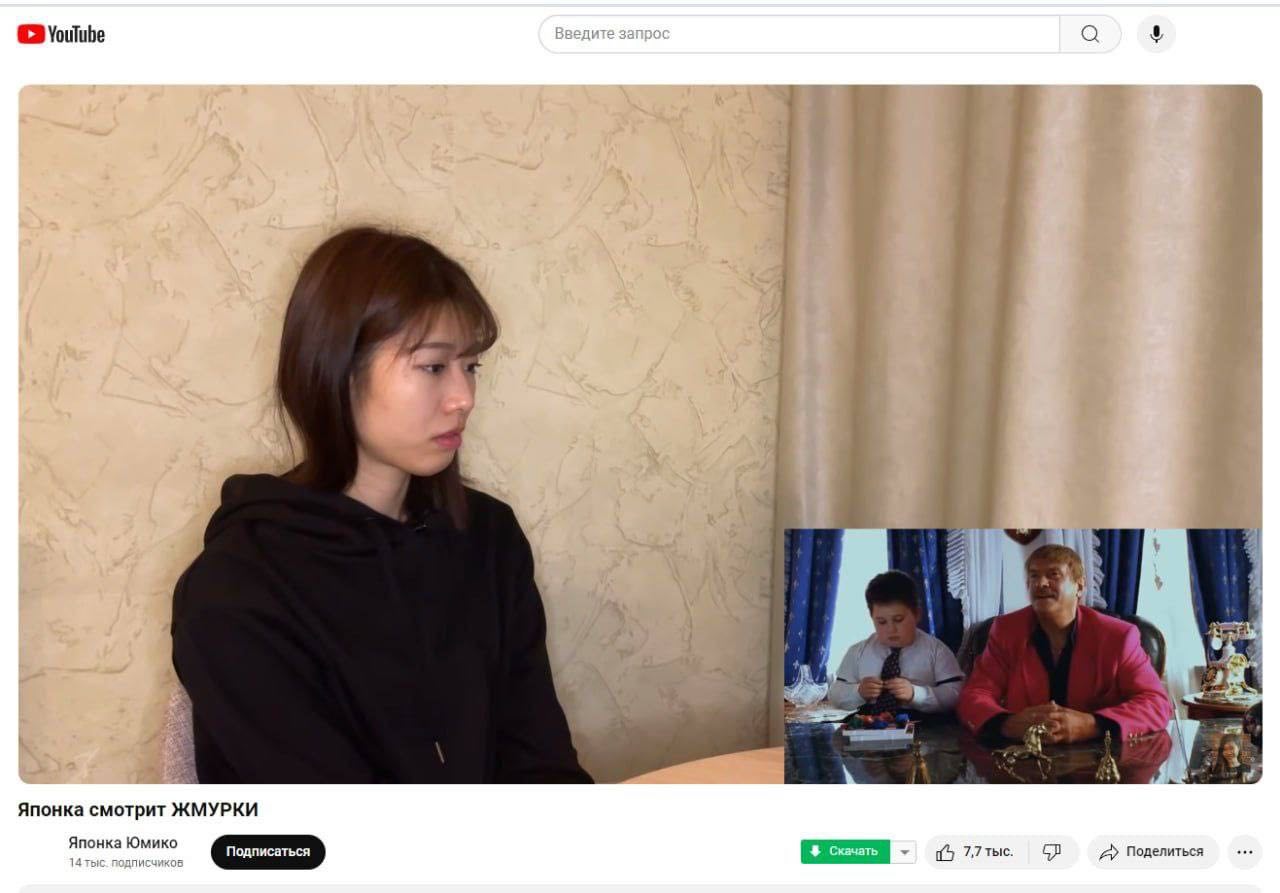Open the "Японка Юмико" channel link
1280x893 pixels.
[x=123, y=843]
